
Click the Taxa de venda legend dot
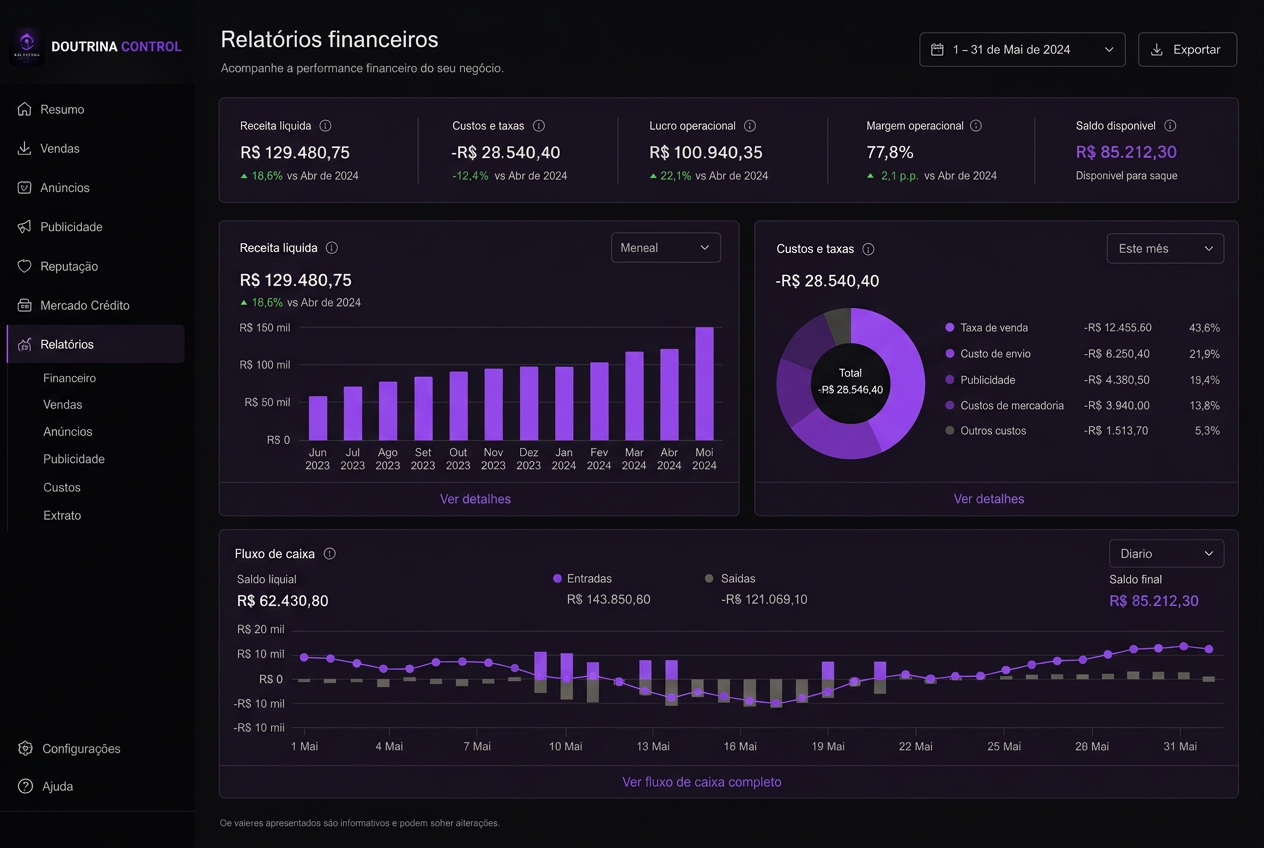950,327
